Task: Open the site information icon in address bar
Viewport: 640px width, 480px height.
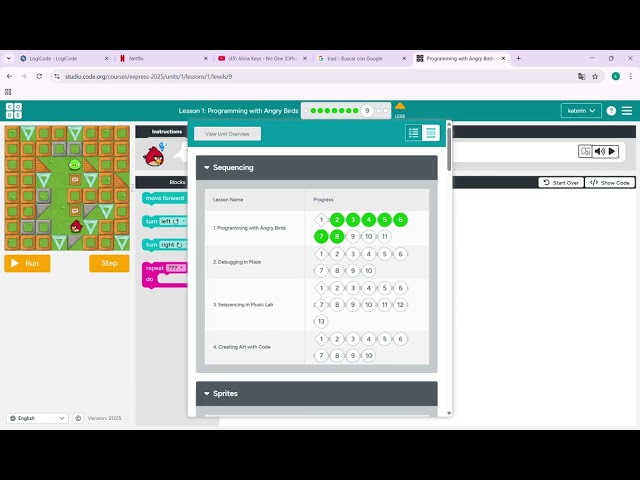Action: (57, 76)
